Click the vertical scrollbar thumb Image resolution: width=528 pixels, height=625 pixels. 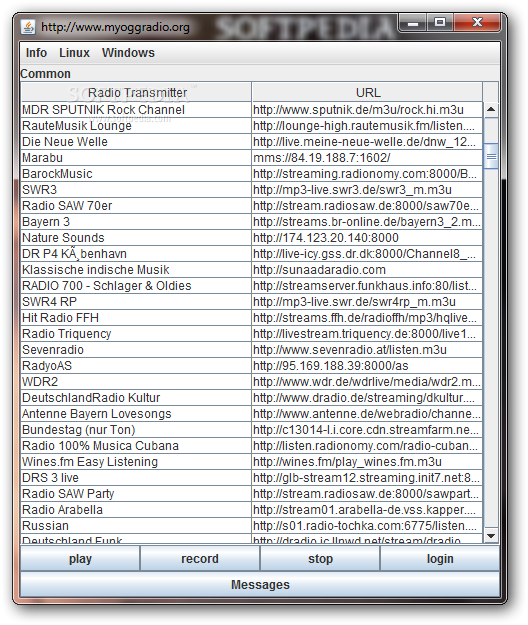point(491,156)
